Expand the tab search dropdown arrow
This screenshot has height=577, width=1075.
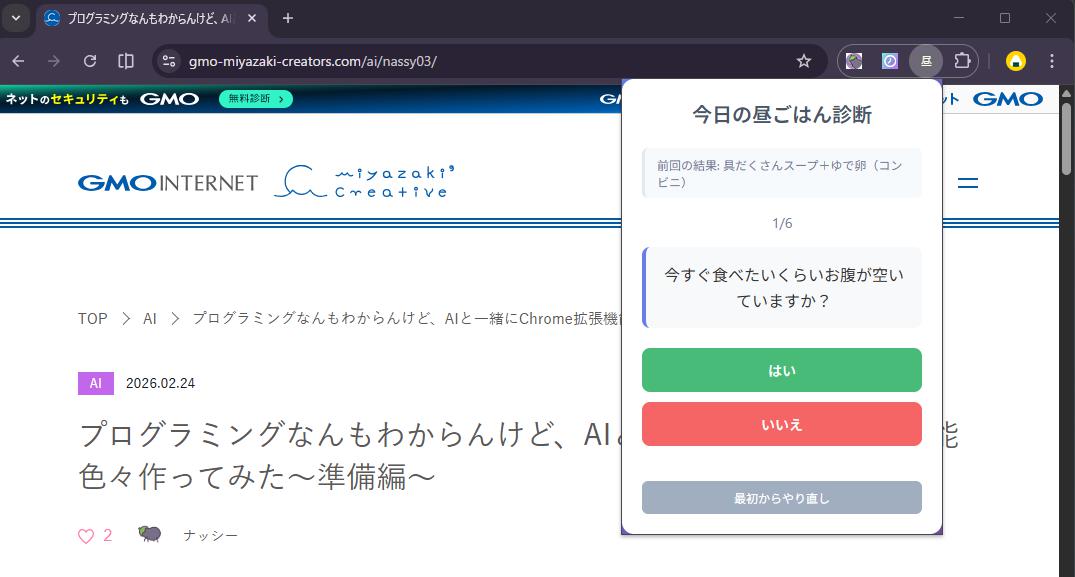pos(16,18)
